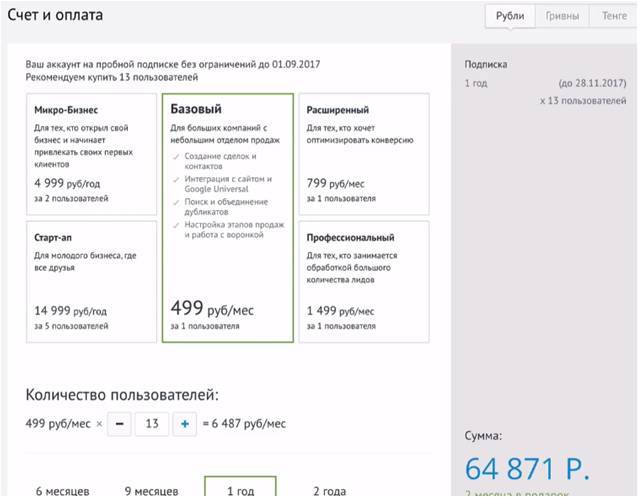Viewport: 638px width, 497px height.
Task: Choose the Расширенный plan card
Action: (364, 154)
